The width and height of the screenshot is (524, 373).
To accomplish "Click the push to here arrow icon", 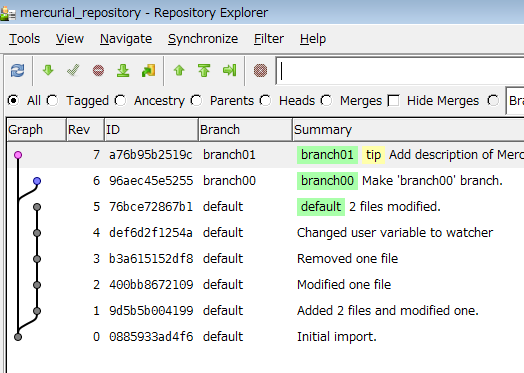I will [x=230, y=70].
